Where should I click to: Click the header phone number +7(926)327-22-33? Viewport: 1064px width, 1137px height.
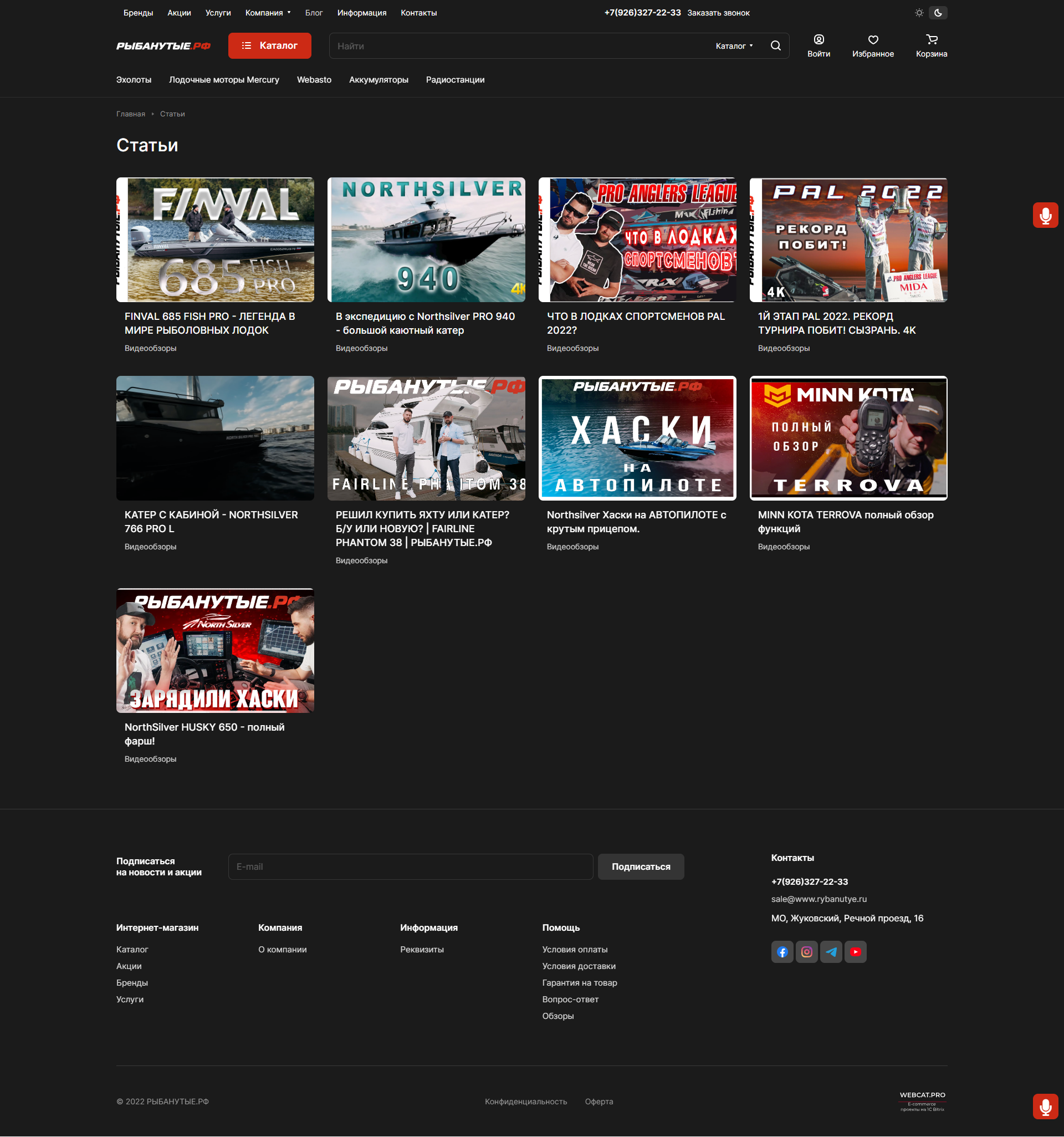point(642,13)
